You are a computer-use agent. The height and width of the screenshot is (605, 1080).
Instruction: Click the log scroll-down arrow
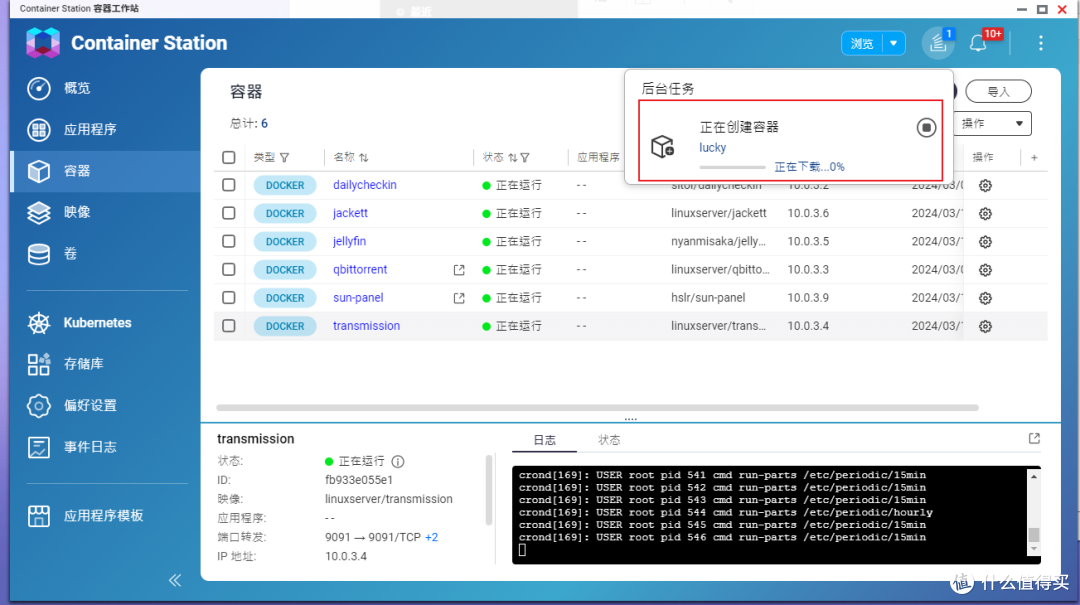pos(1033,548)
